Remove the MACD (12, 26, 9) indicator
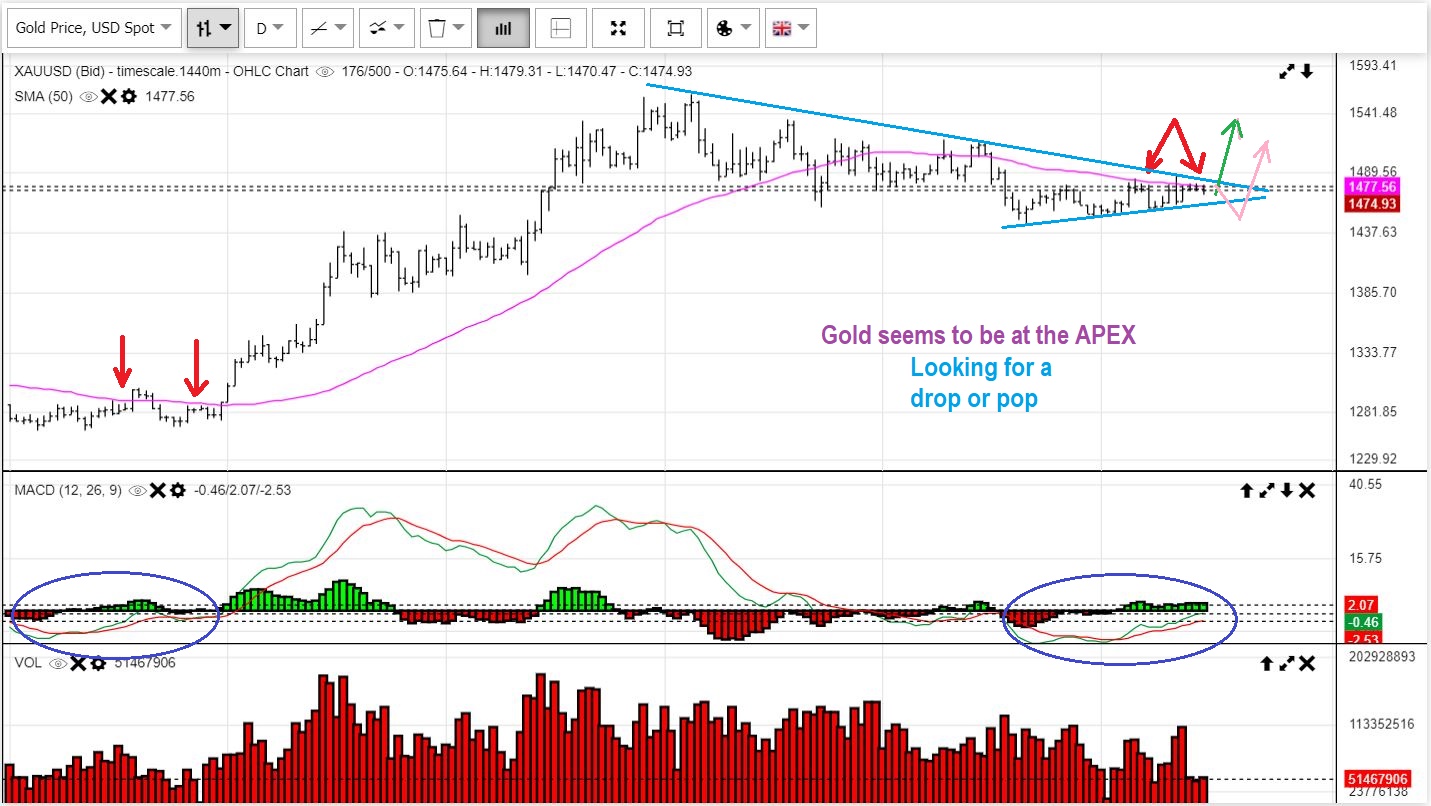 (158, 491)
